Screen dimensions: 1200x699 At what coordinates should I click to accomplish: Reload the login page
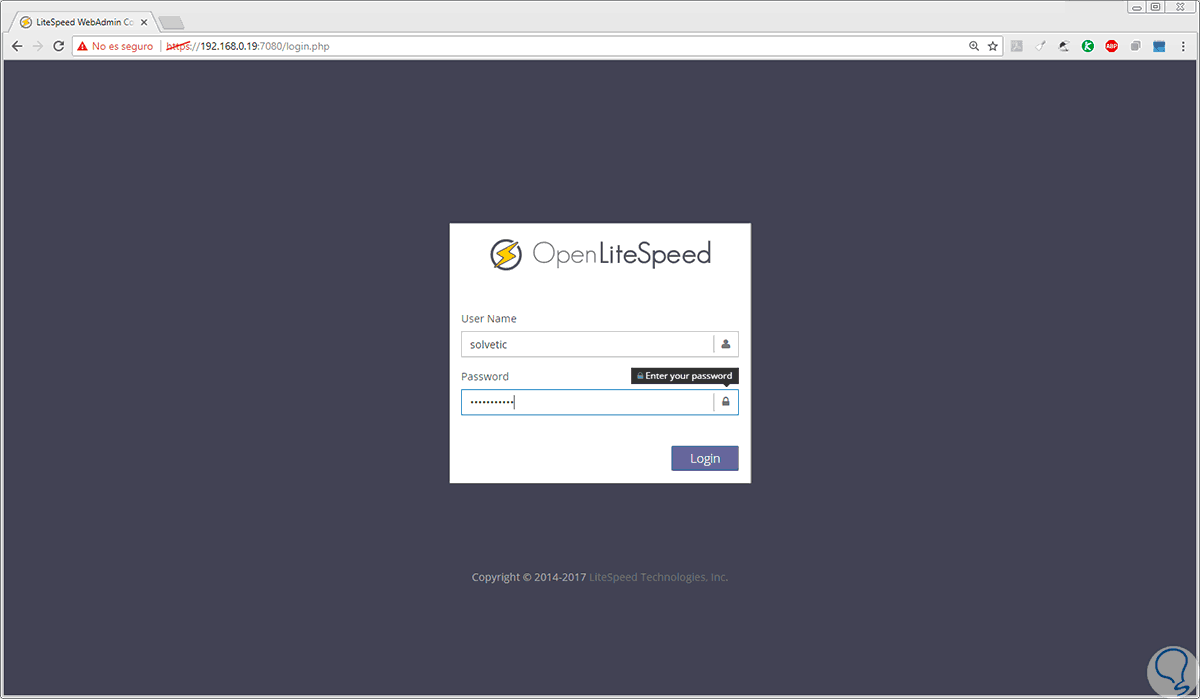click(x=59, y=46)
